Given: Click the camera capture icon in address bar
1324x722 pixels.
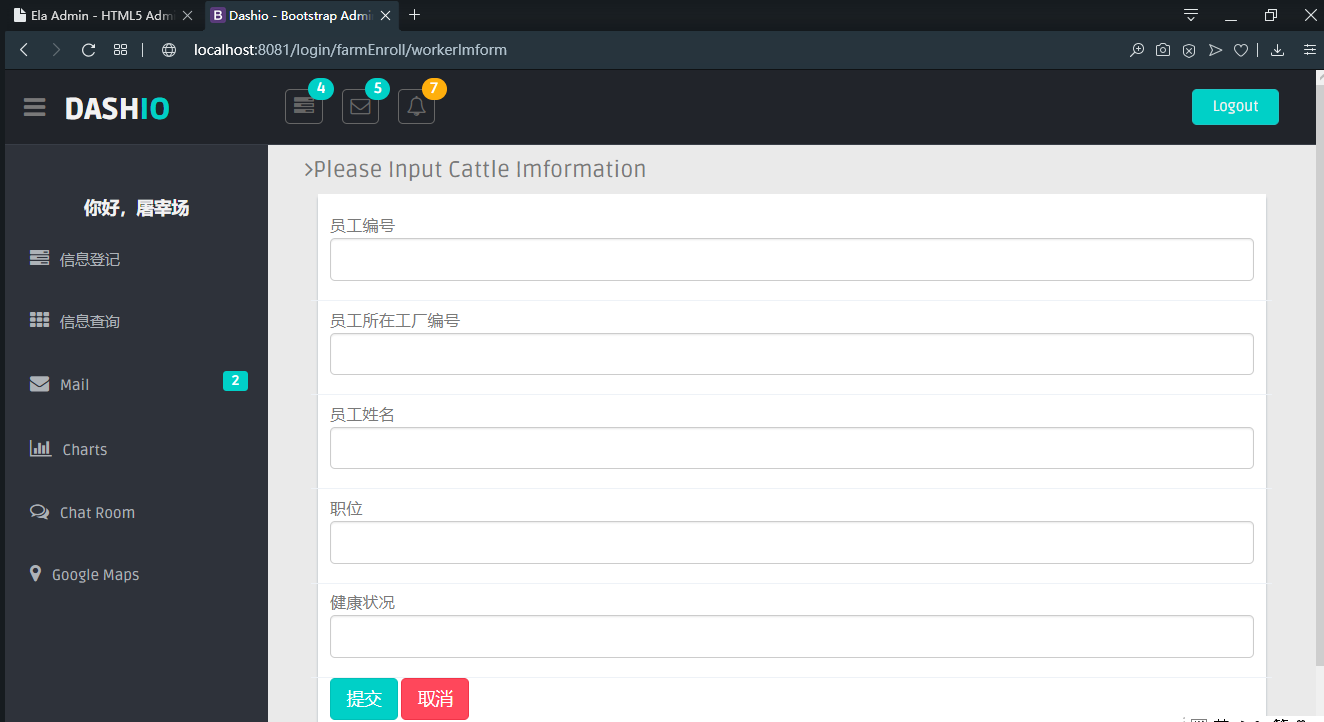Looking at the screenshot, I should (1162, 49).
